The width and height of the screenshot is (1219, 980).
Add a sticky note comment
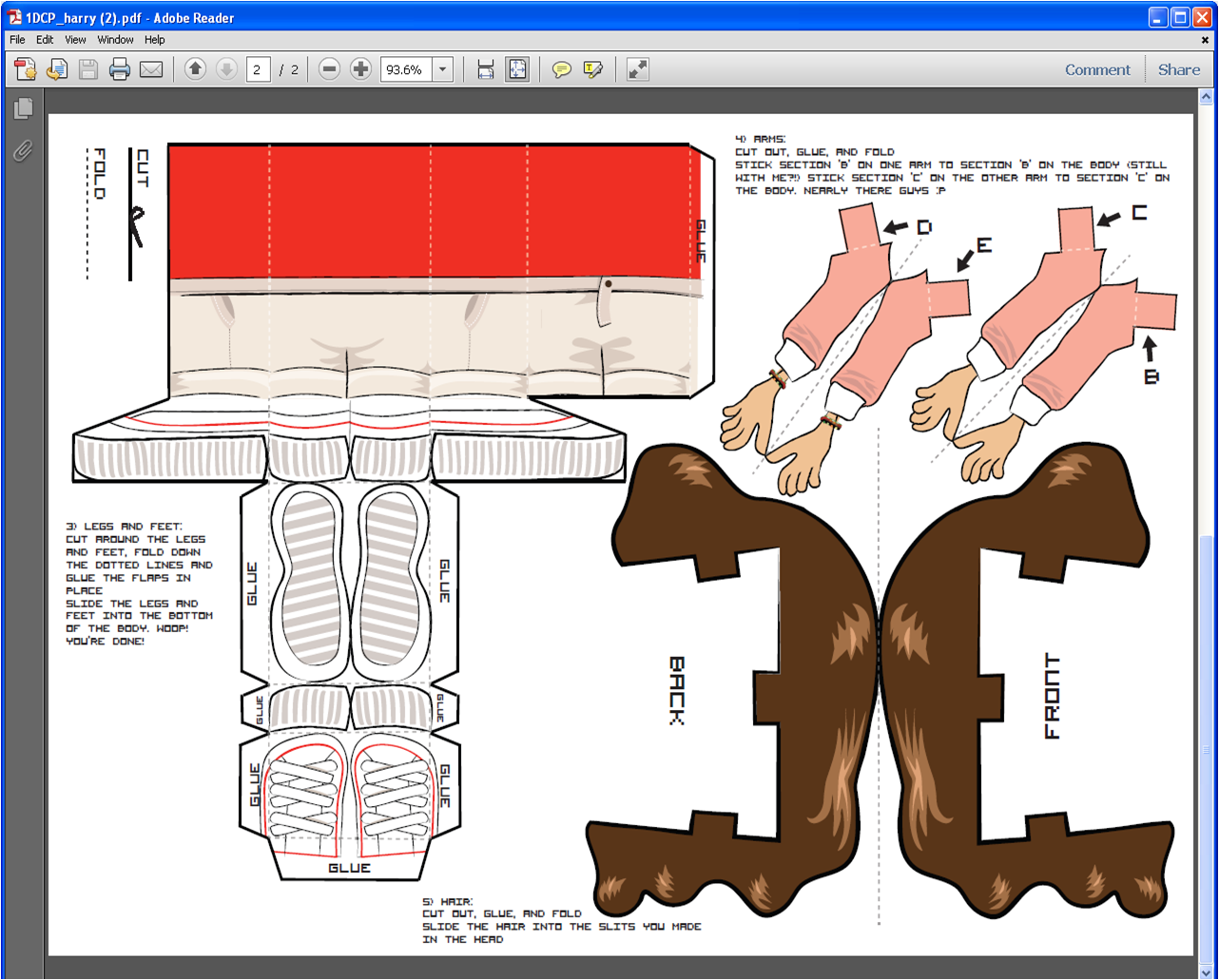click(562, 69)
